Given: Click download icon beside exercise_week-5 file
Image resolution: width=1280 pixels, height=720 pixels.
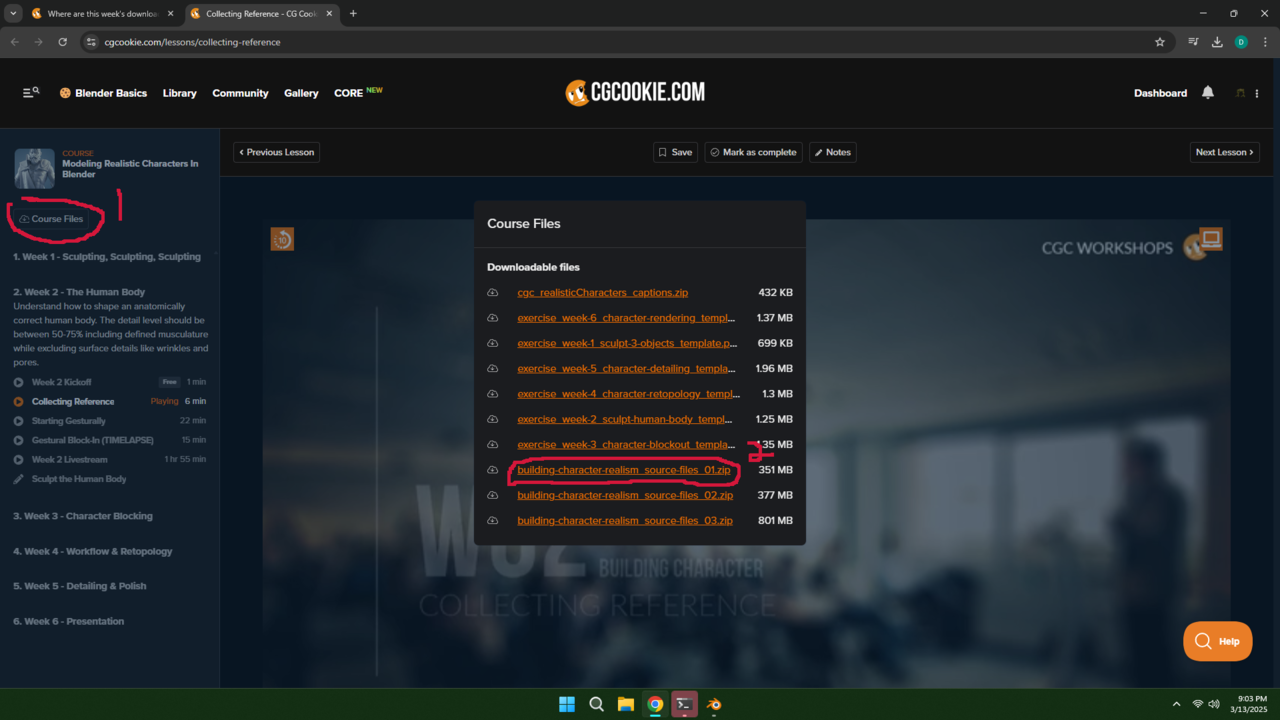Looking at the screenshot, I should [493, 369].
